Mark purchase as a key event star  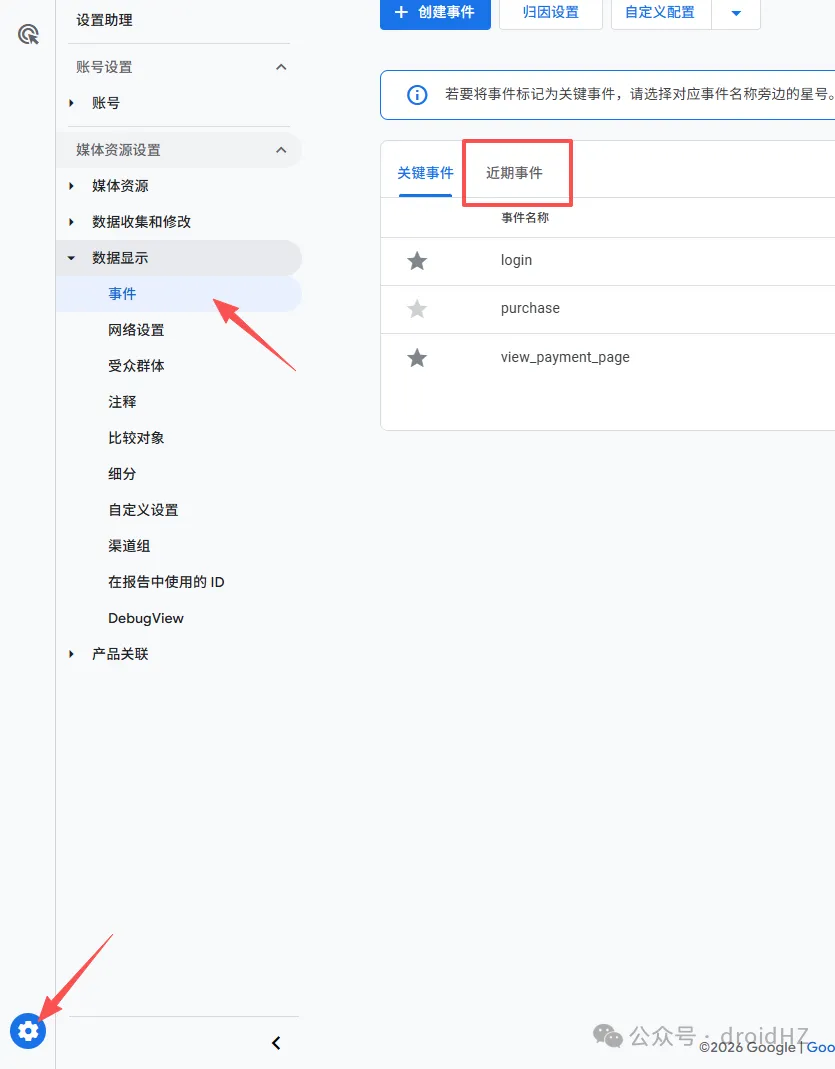[417, 308]
